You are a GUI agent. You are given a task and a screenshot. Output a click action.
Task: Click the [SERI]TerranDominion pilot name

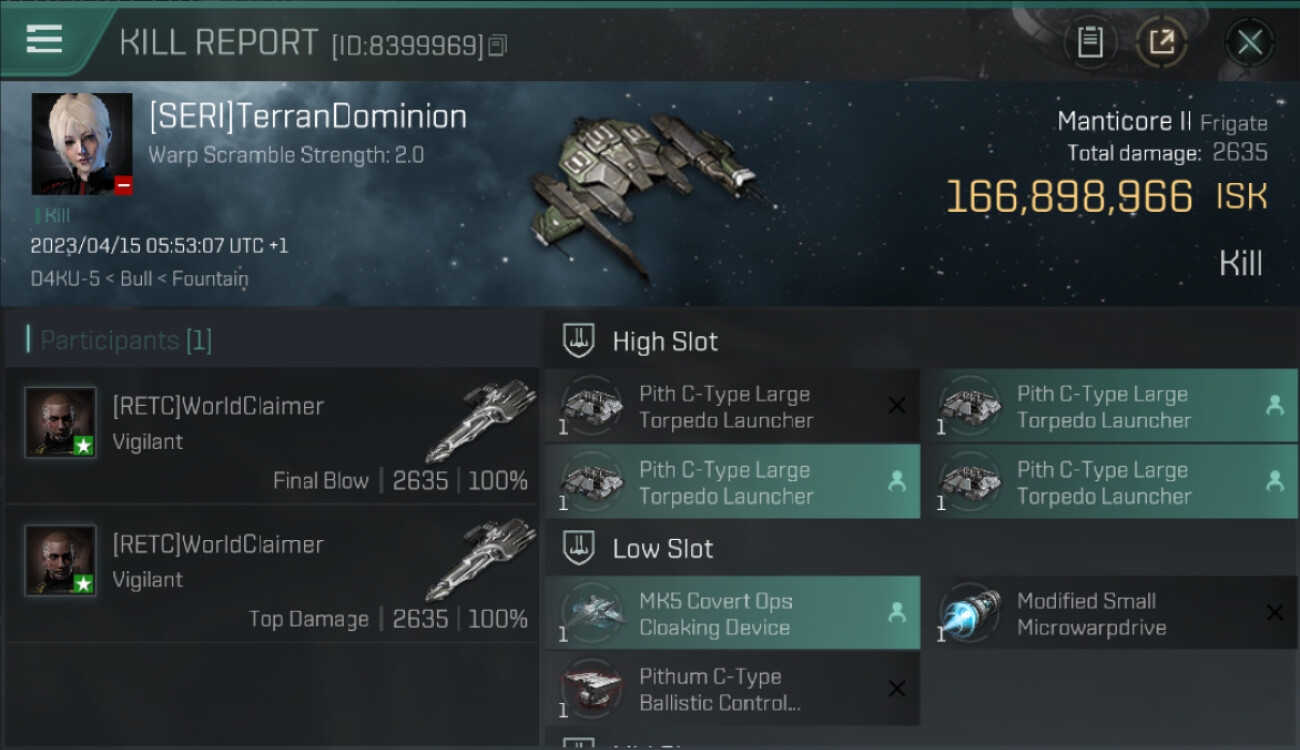coord(308,116)
